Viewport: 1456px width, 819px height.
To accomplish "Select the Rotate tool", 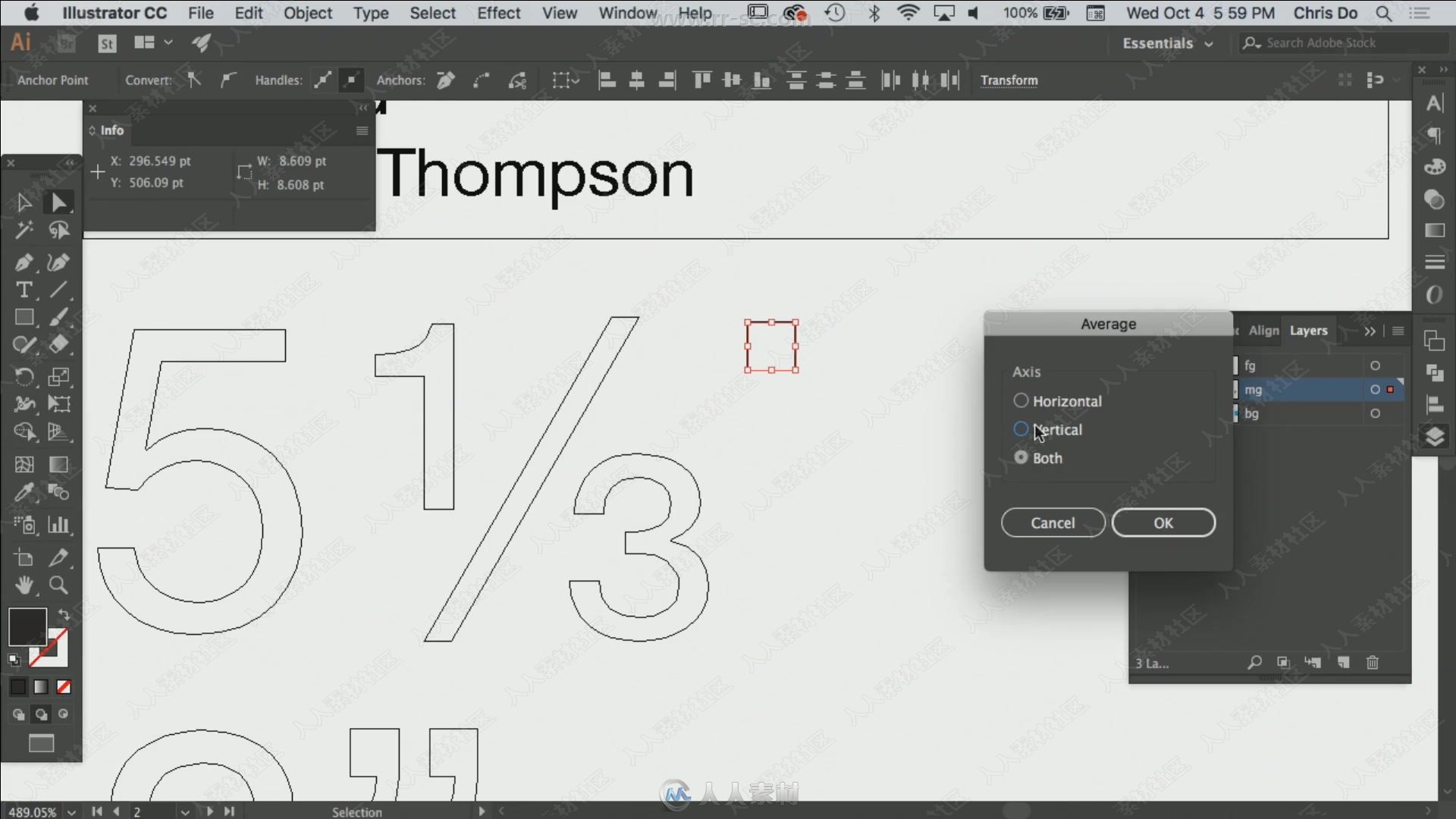I will click(24, 373).
